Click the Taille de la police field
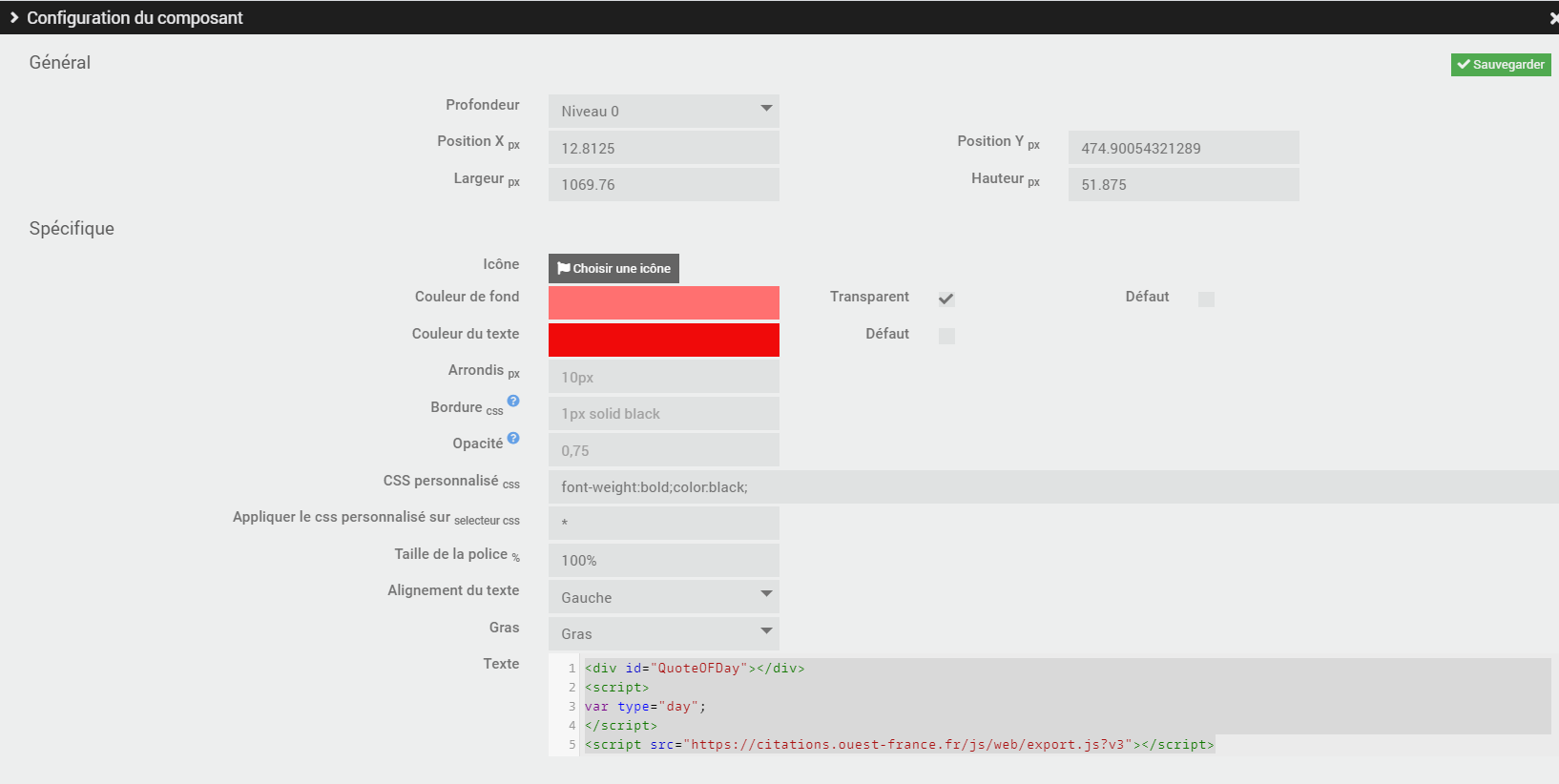1559x784 pixels. [664, 560]
